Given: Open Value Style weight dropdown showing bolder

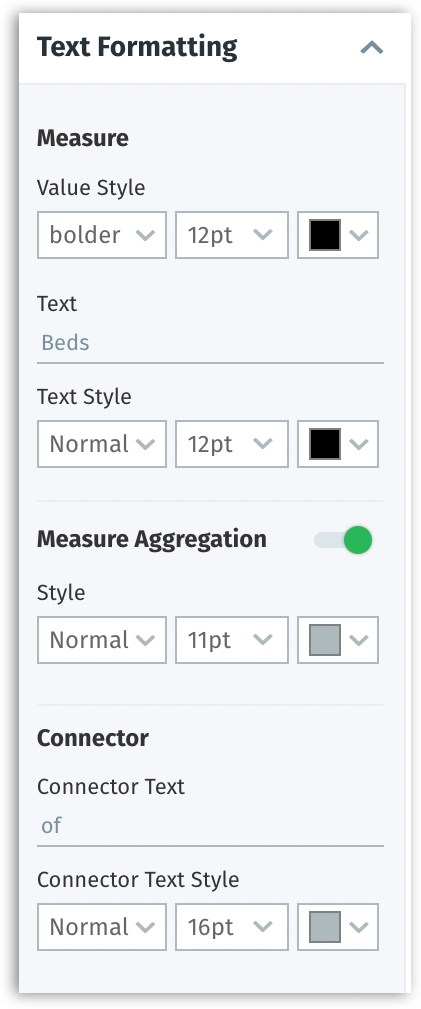Looking at the screenshot, I should [102, 235].
